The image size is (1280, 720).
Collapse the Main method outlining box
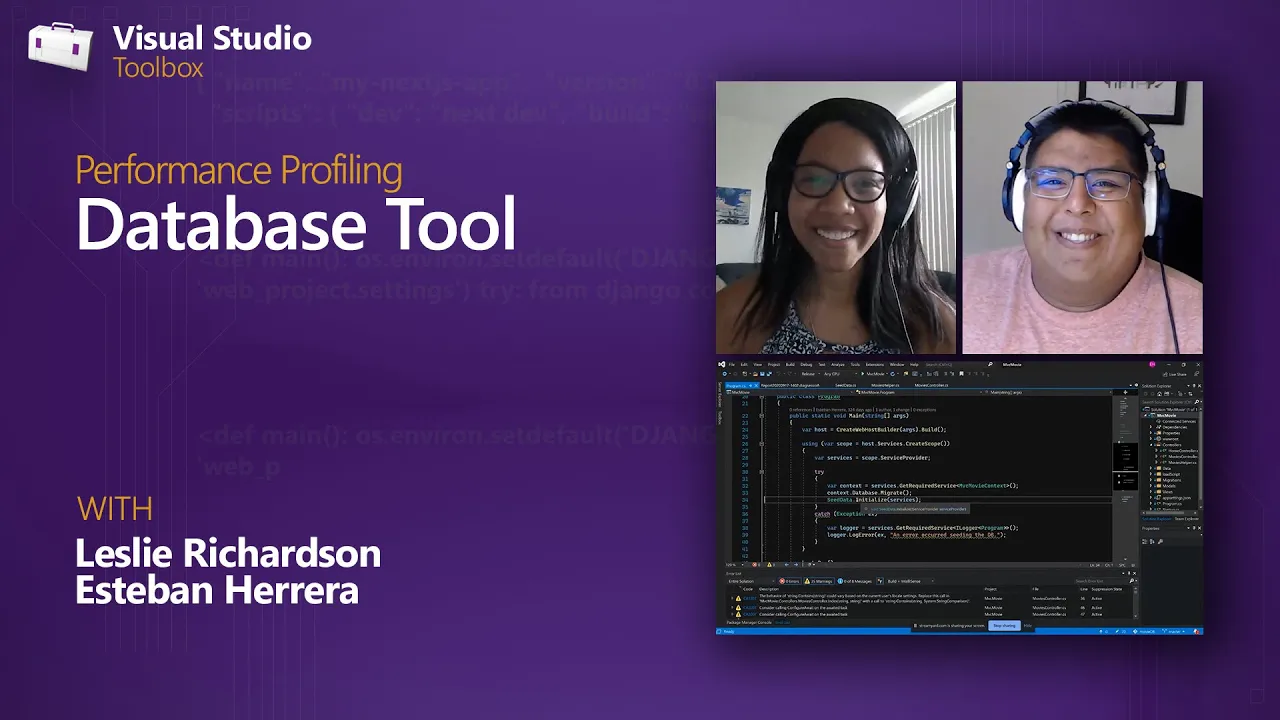(x=762, y=415)
